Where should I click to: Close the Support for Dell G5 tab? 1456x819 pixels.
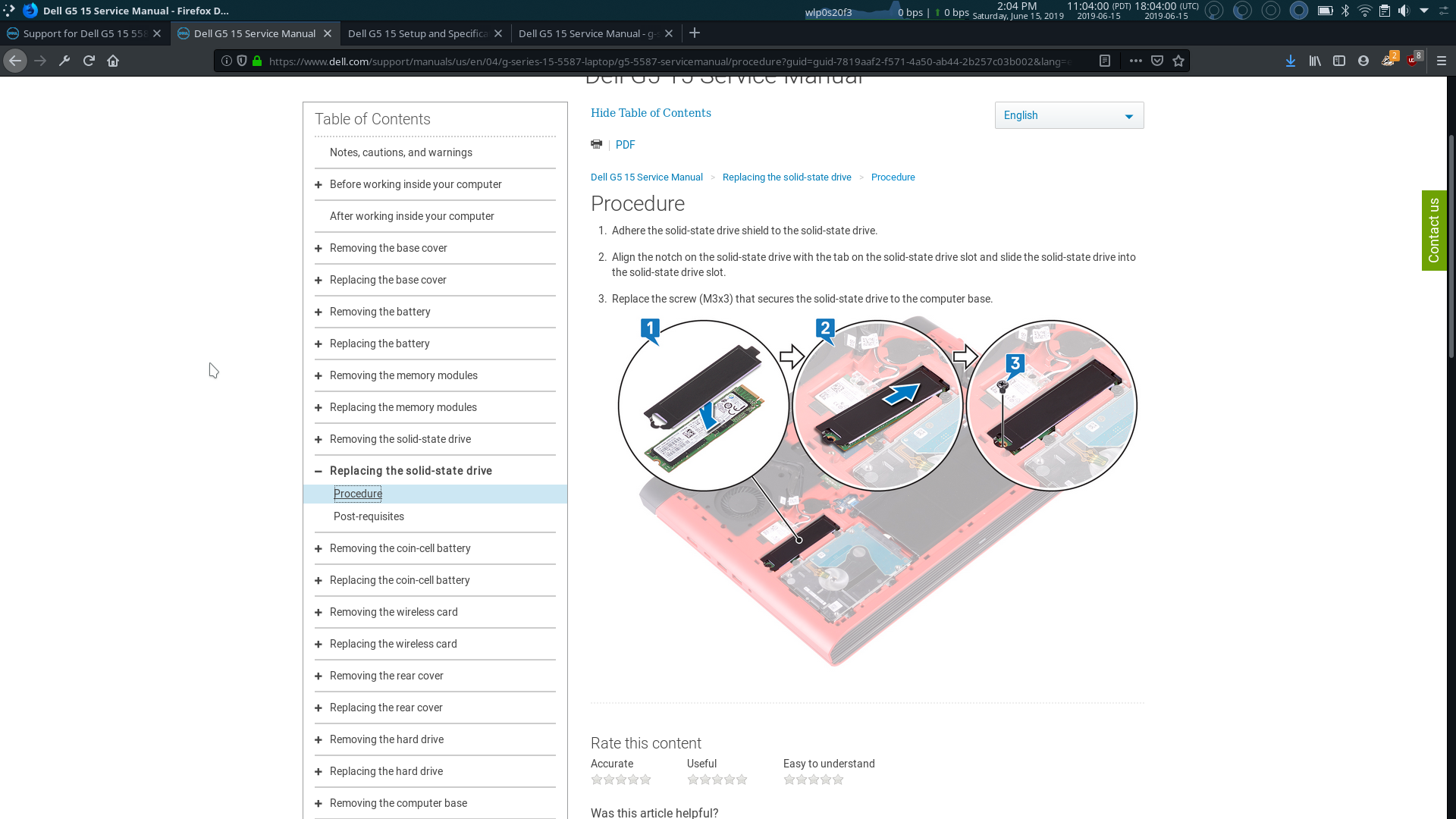[x=157, y=33]
